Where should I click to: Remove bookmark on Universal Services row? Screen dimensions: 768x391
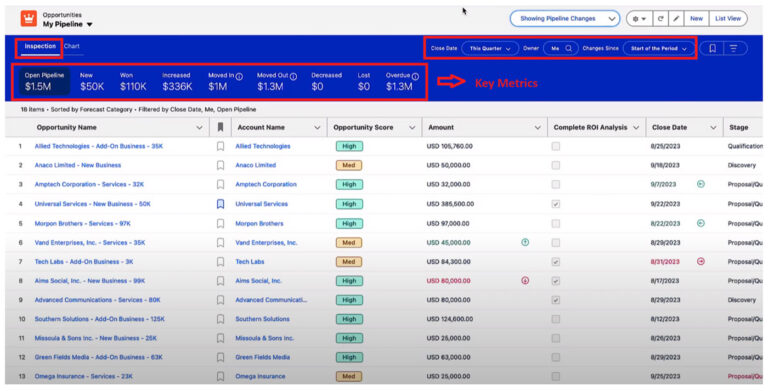point(220,204)
